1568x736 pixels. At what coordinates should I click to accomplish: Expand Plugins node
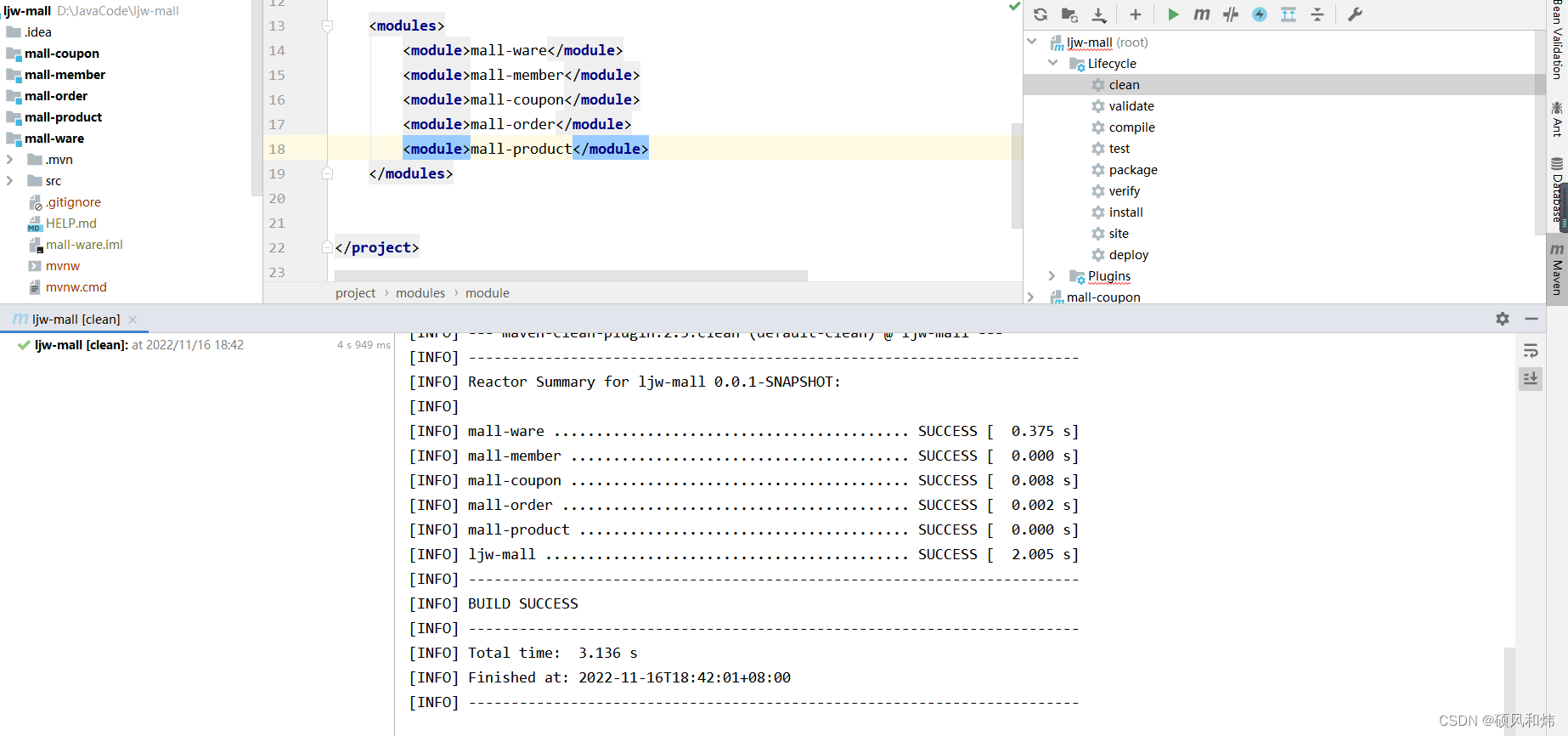coord(1052,275)
